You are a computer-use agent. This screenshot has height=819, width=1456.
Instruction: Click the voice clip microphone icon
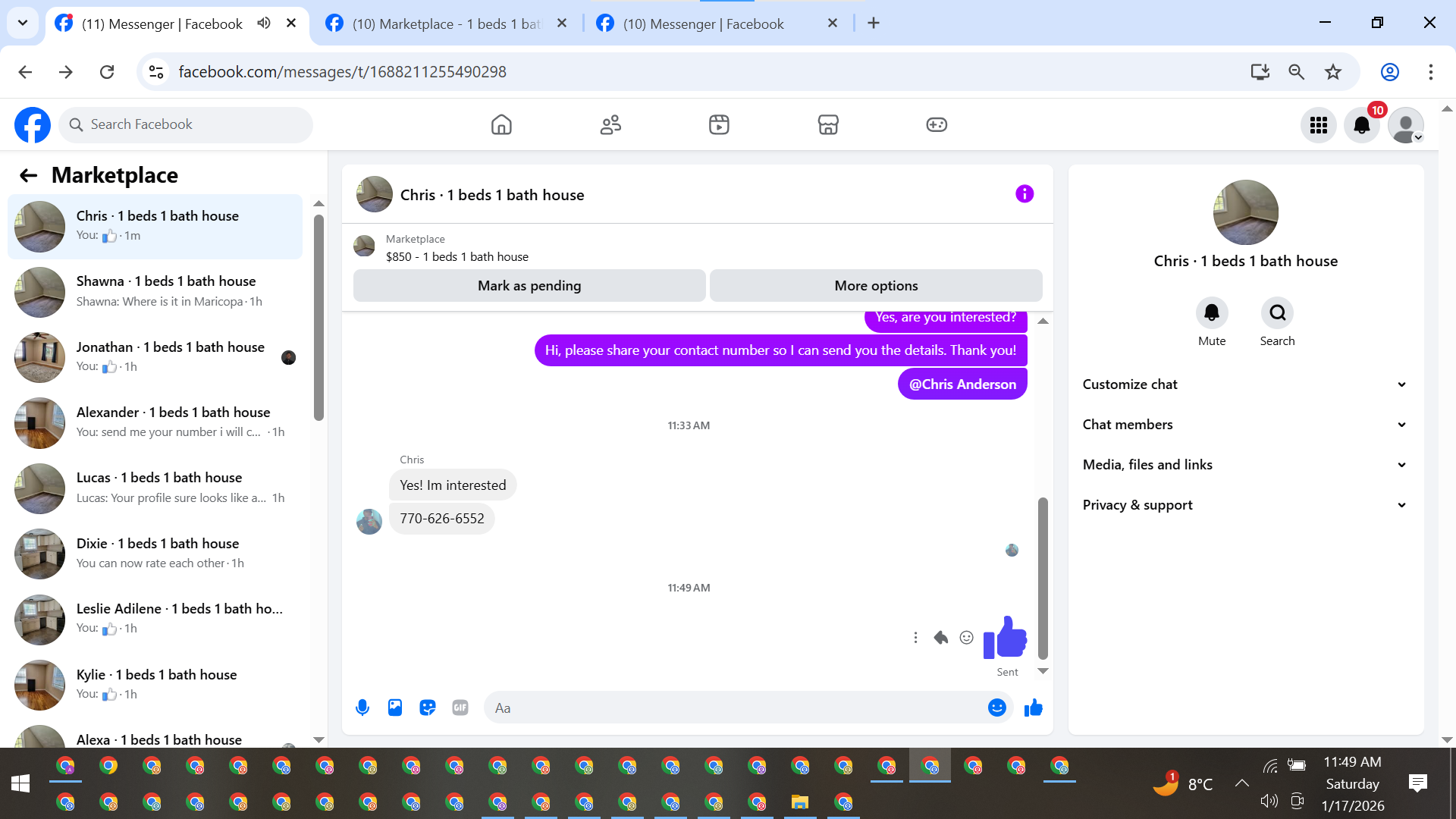362,708
